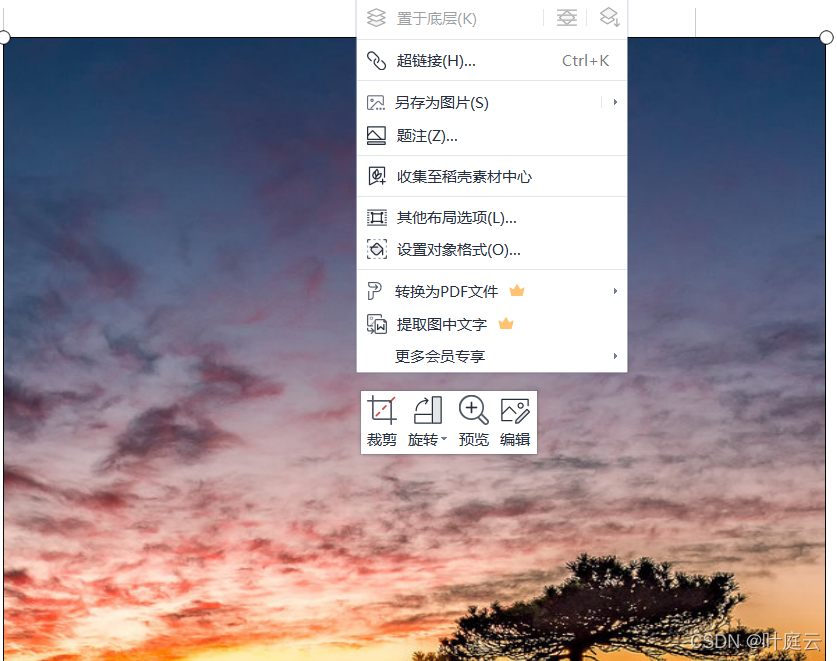The image size is (837, 661).
Task: Click the hyperlink icon beside 超链接
Action: [x=376, y=60]
